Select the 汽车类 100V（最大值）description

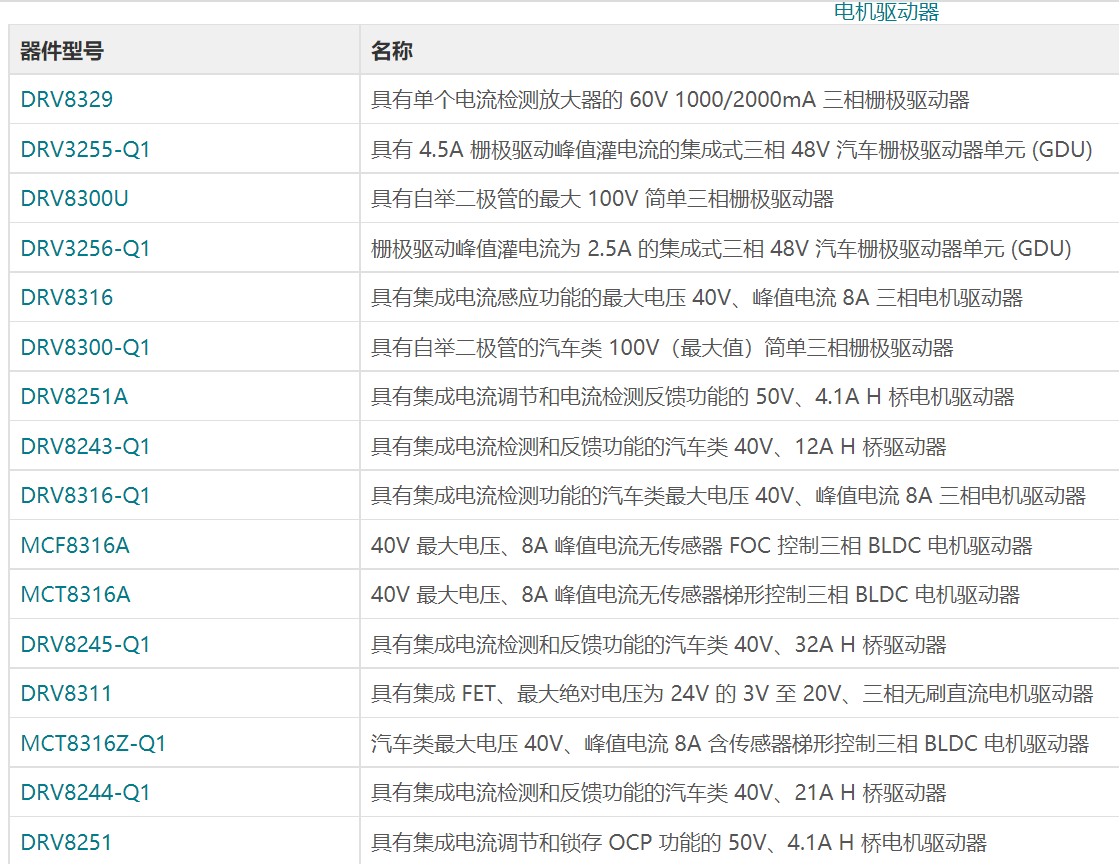coord(662,348)
